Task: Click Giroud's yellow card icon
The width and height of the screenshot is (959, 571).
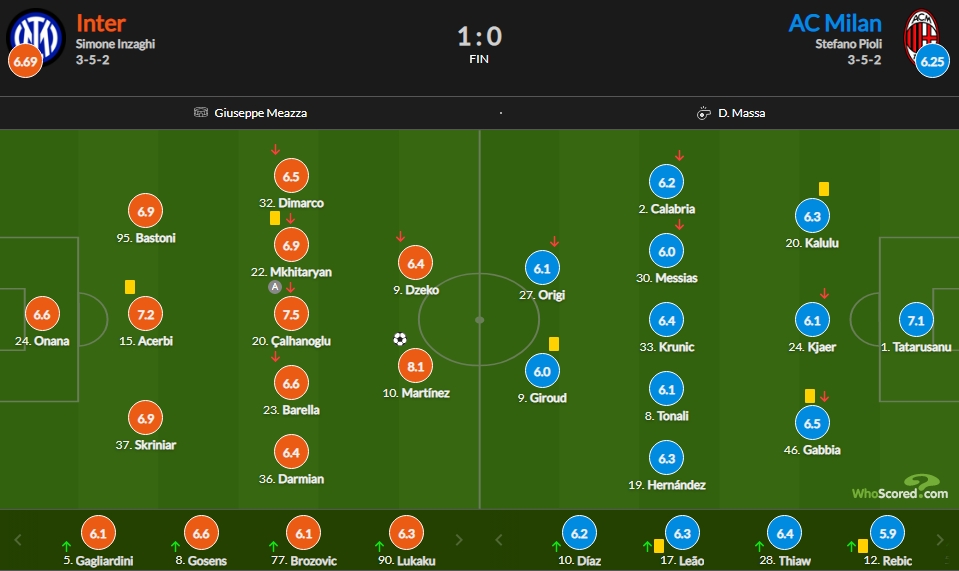Action: click(554, 344)
